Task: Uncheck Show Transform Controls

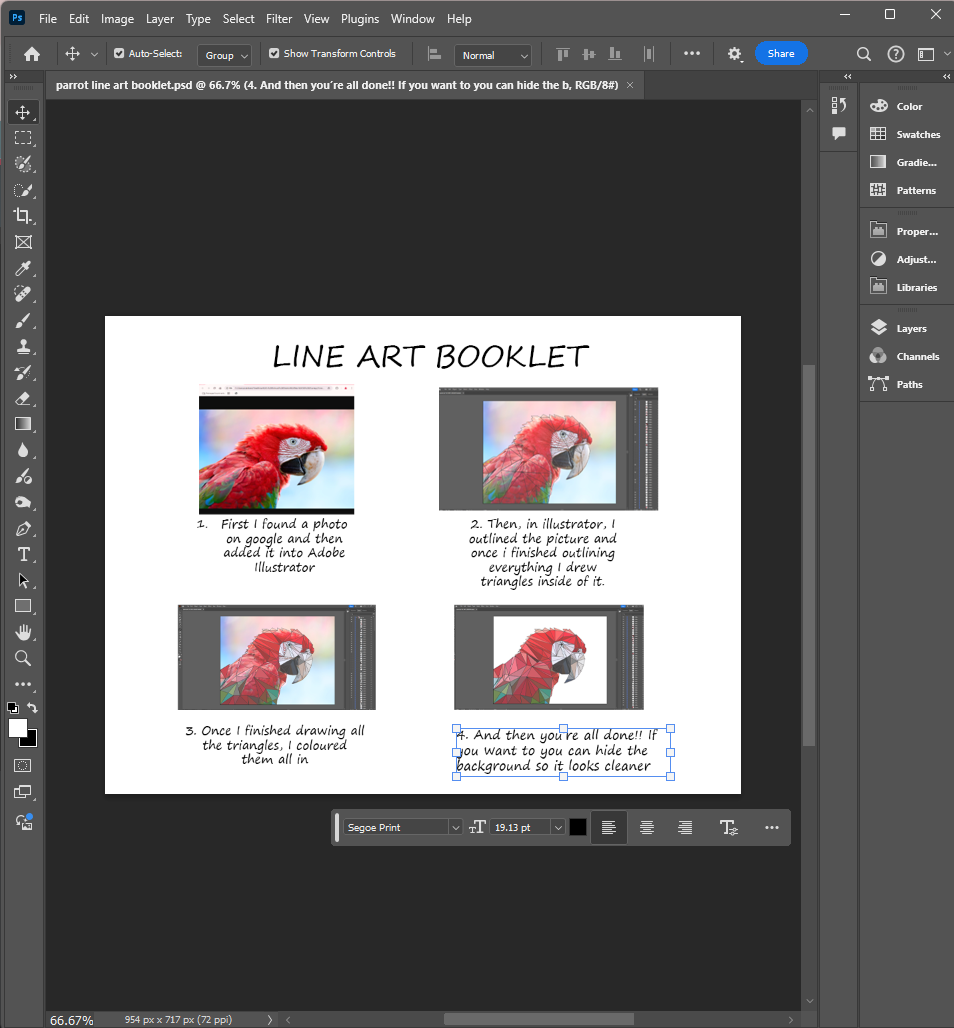Action: pos(274,54)
